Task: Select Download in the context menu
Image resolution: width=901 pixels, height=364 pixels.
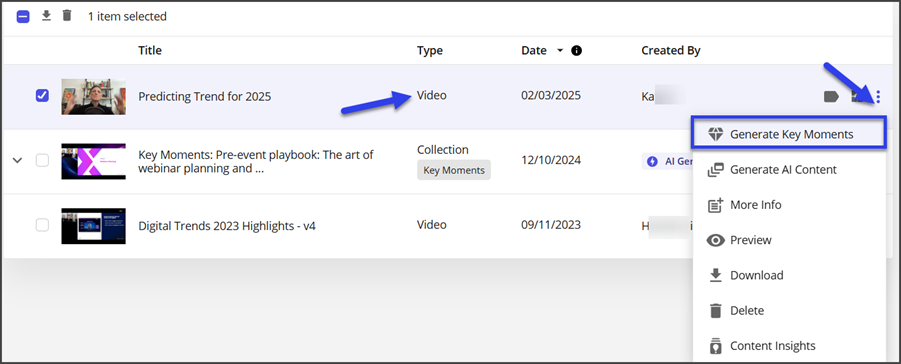Action: coord(789,275)
